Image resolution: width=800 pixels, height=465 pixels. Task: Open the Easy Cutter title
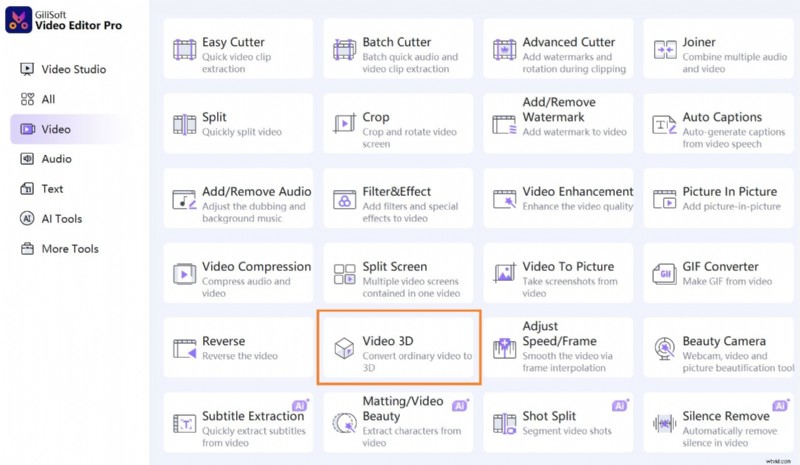(233, 42)
